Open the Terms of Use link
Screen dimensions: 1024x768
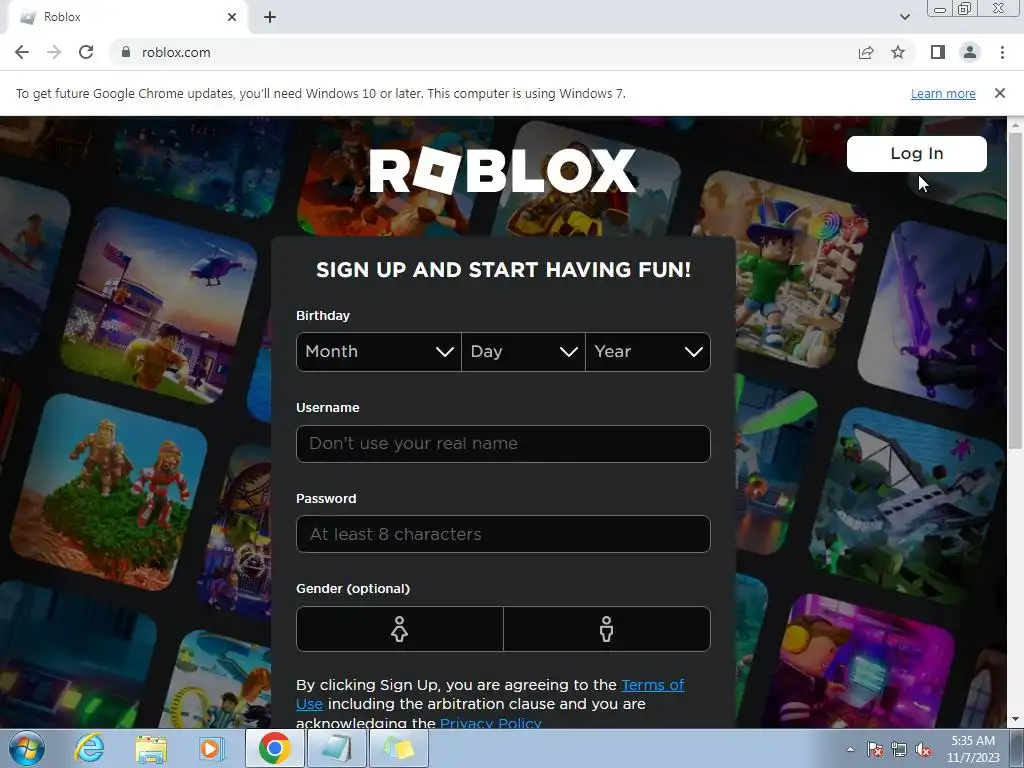pyautogui.click(x=652, y=684)
